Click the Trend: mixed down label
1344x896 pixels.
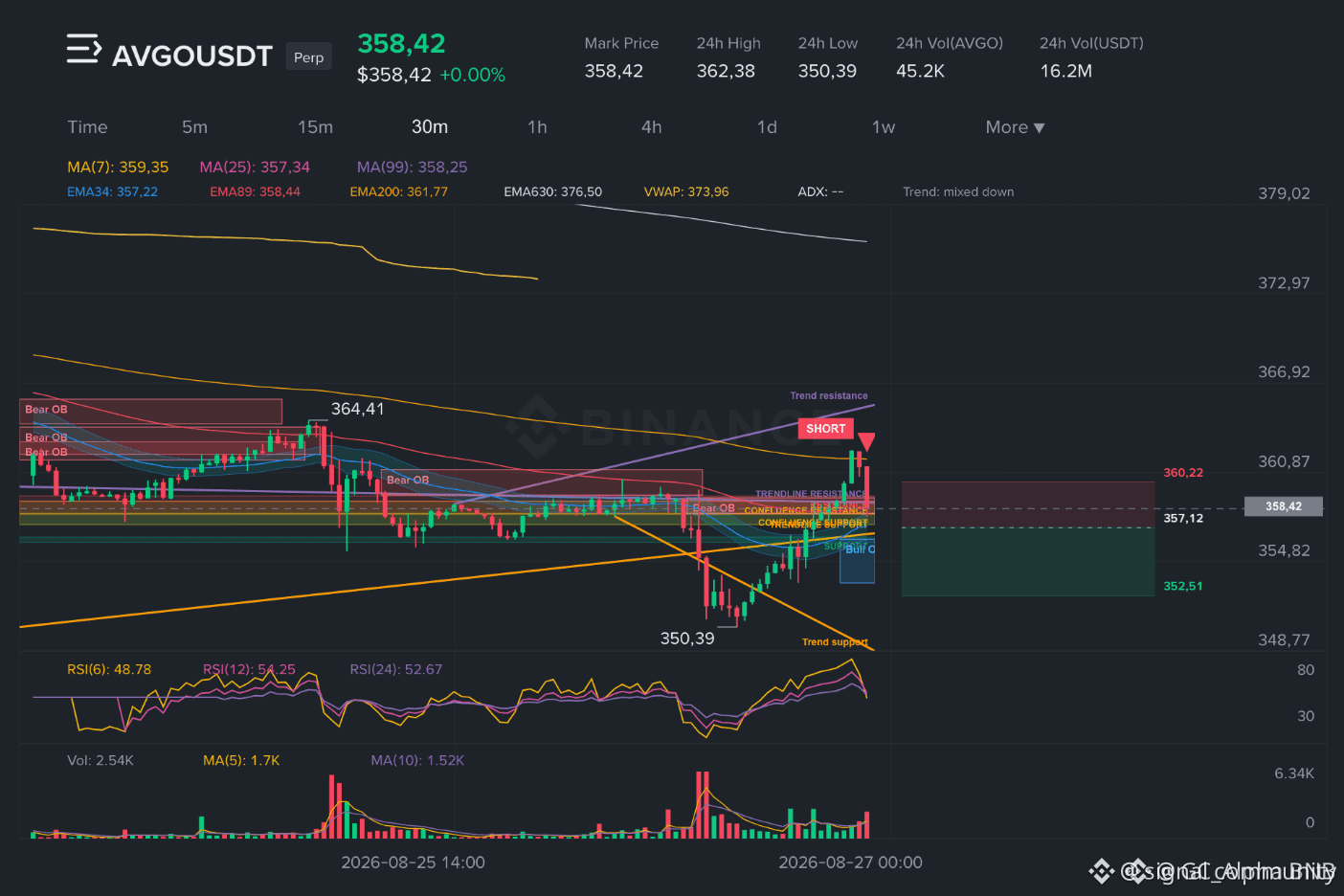point(958,191)
